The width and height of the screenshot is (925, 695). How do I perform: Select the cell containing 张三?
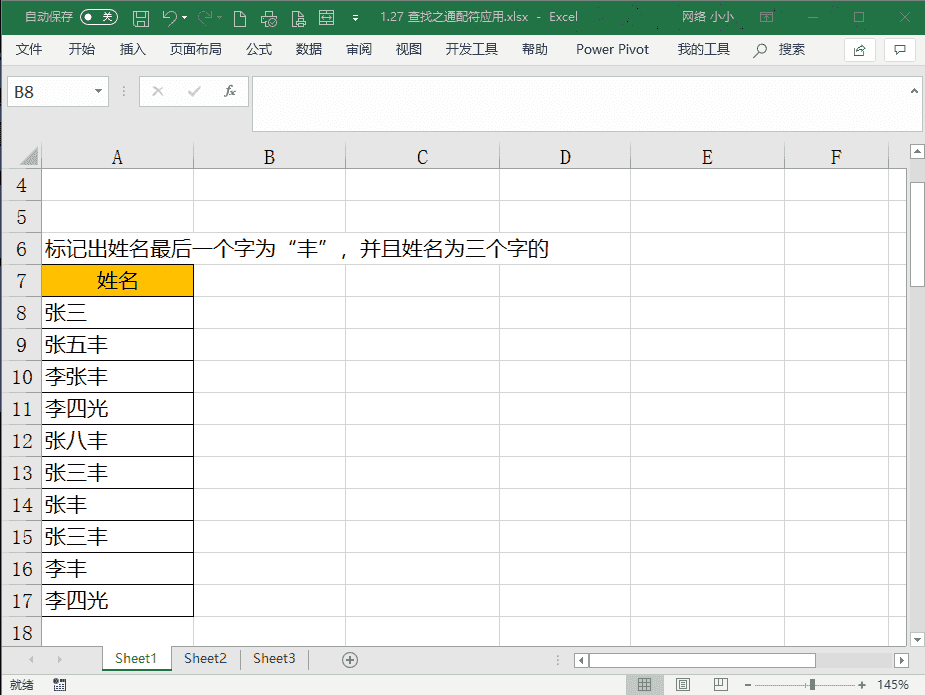point(117,313)
